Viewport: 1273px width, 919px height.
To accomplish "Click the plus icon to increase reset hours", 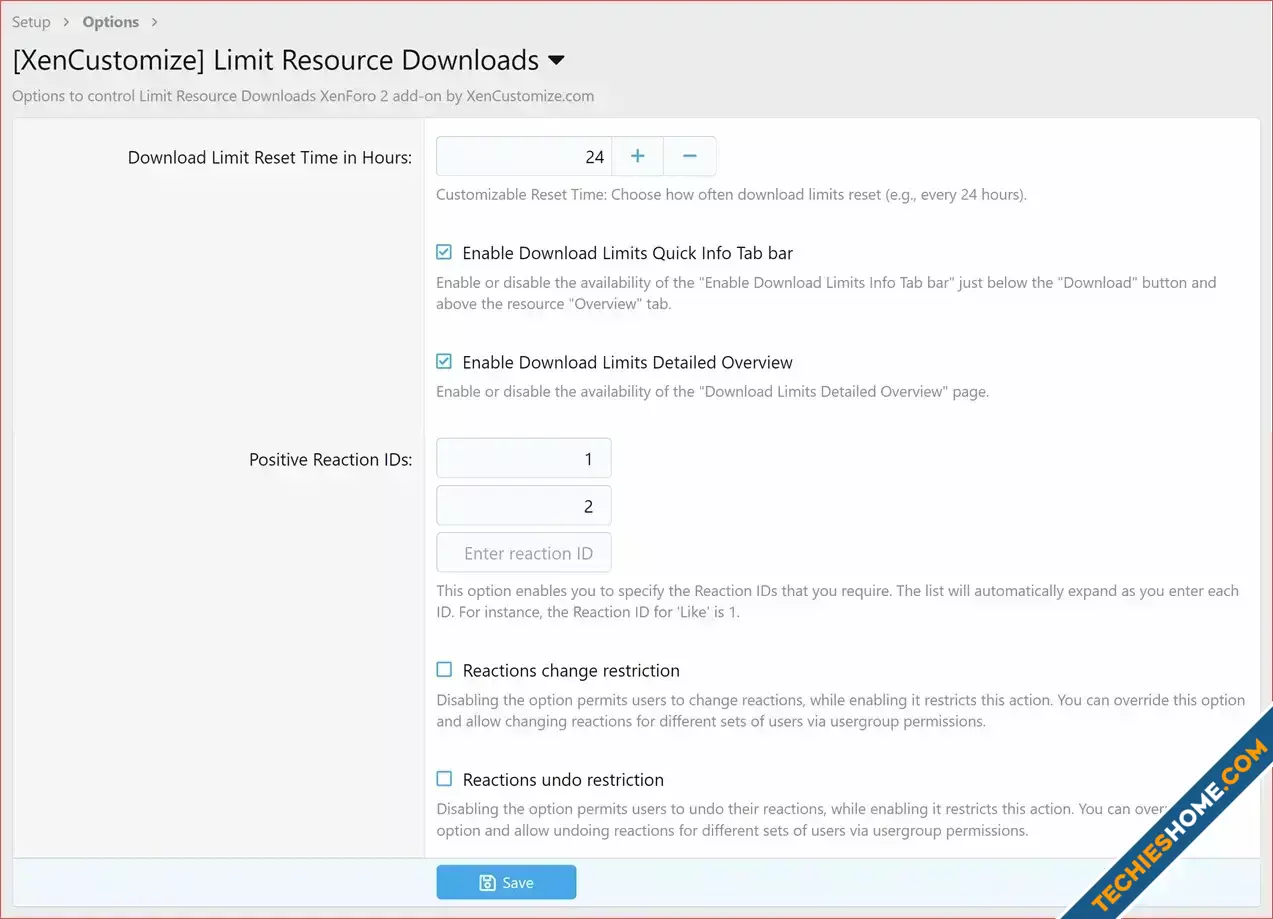I will (x=638, y=157).
